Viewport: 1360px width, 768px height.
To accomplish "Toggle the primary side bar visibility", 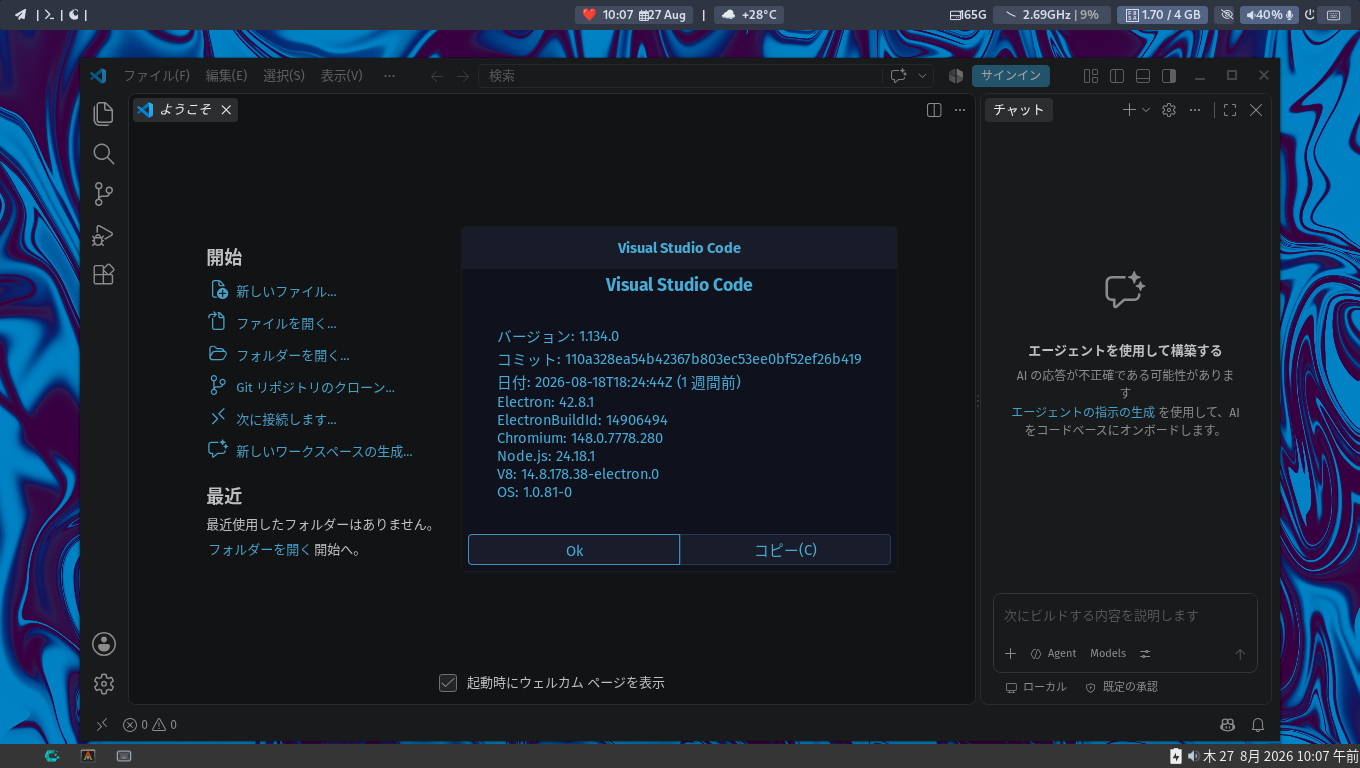I will (1117, 76).
